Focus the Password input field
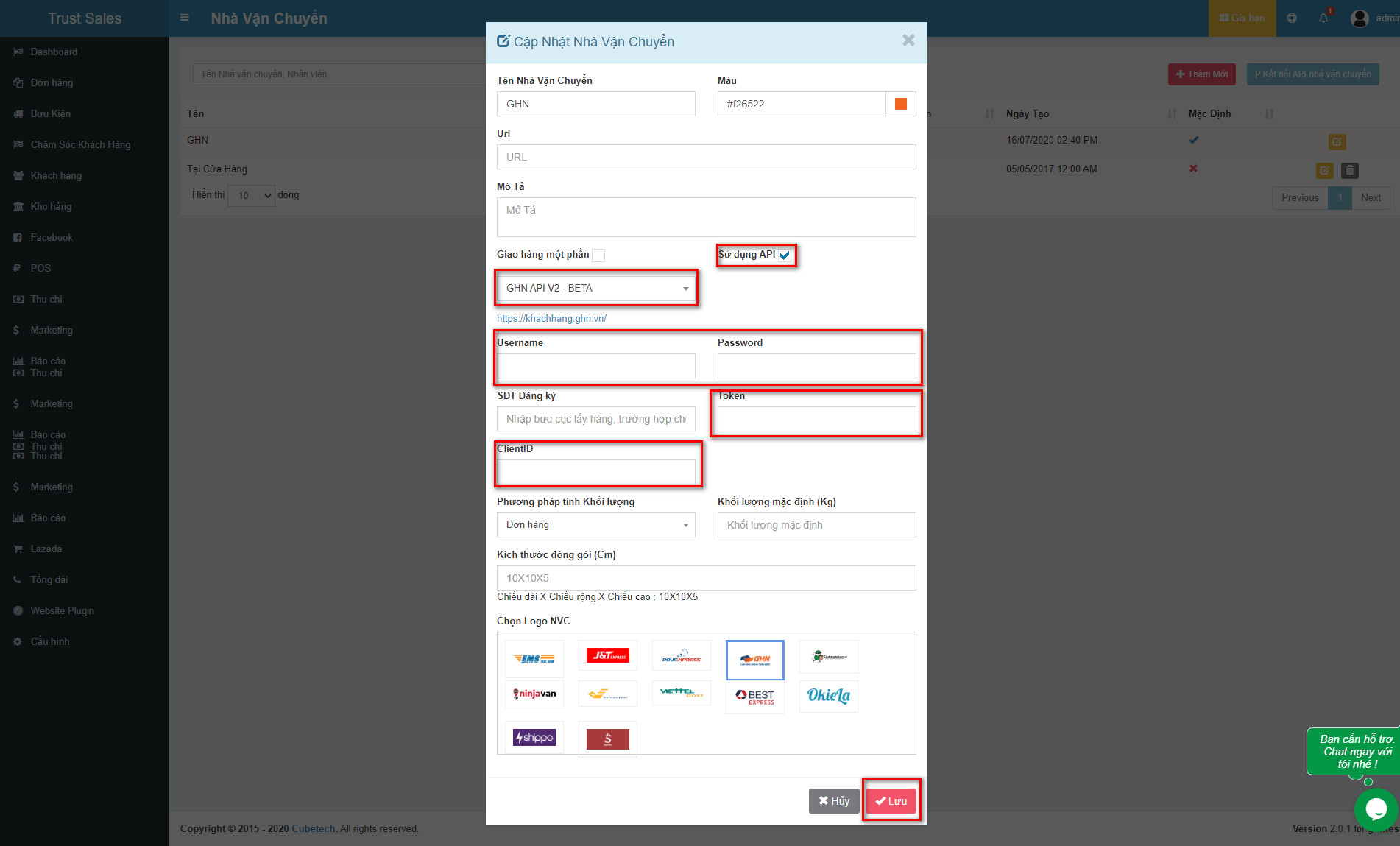The height and width of the screenshot is (846, 1400). [x=817, y=366]
